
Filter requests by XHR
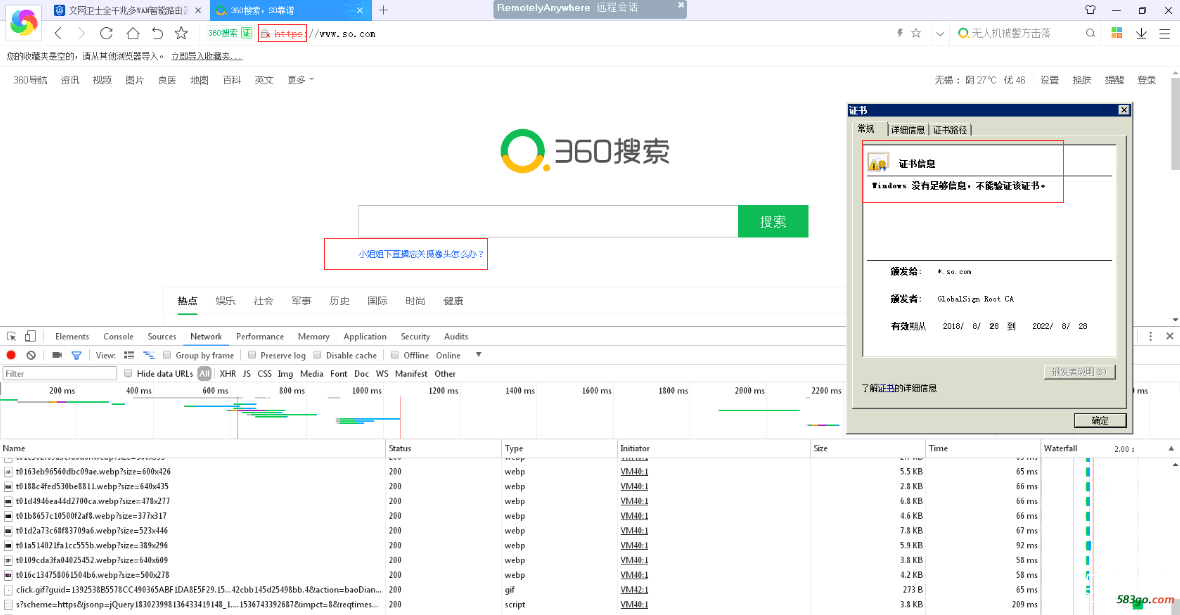227,373
